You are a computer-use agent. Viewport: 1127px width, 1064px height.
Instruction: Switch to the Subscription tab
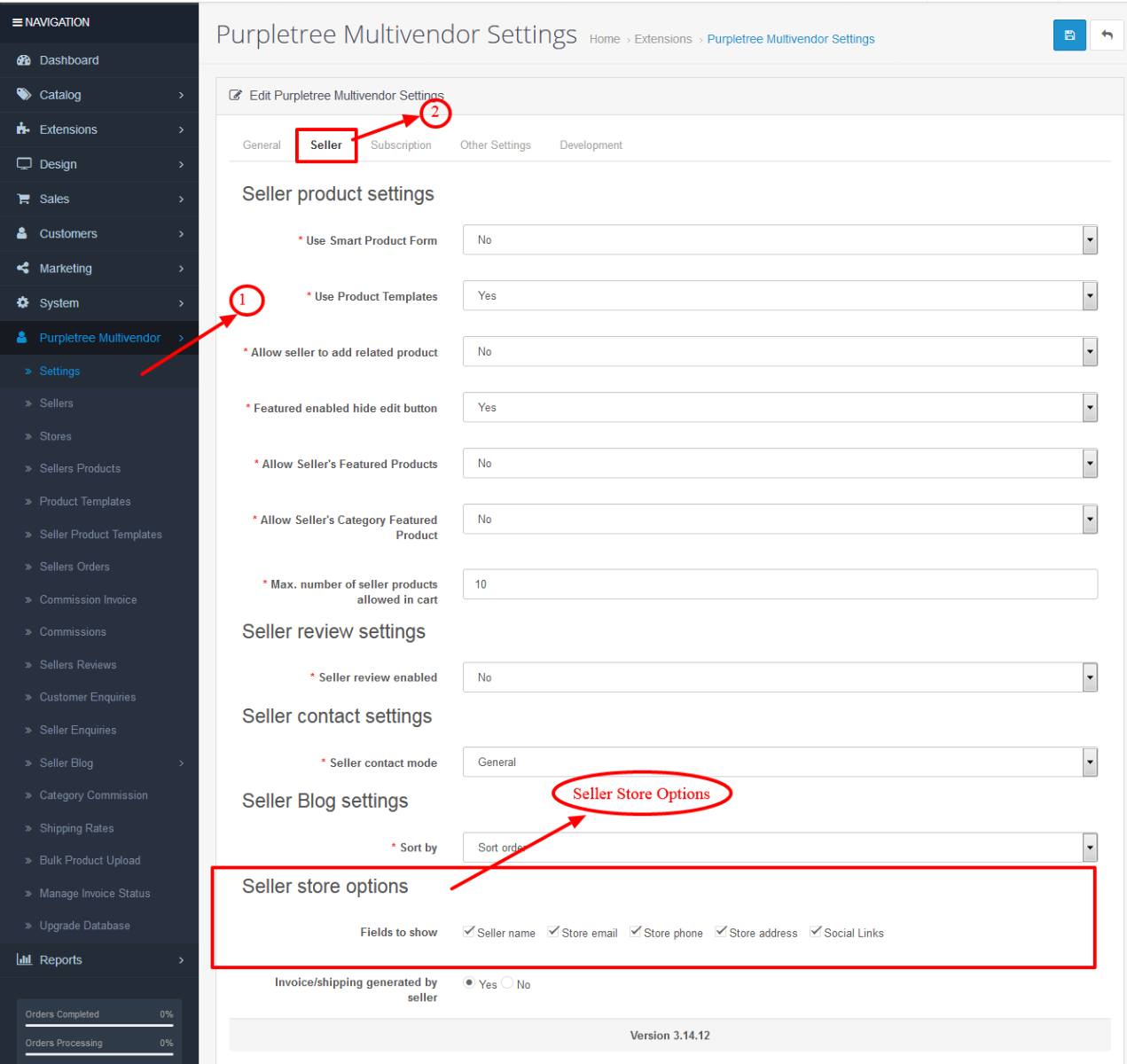pos(401,145)
